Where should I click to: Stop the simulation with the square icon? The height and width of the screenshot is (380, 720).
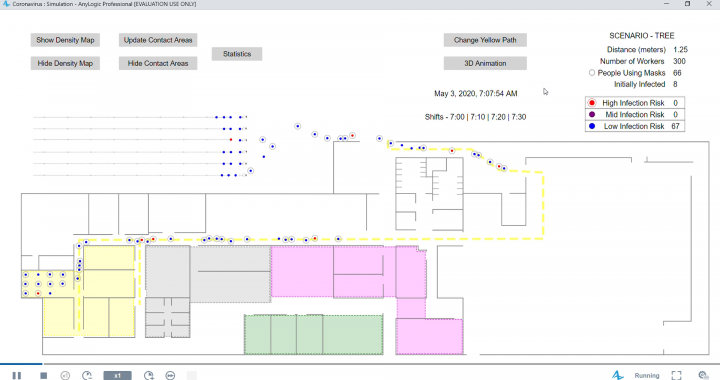[x=44, y=375]
